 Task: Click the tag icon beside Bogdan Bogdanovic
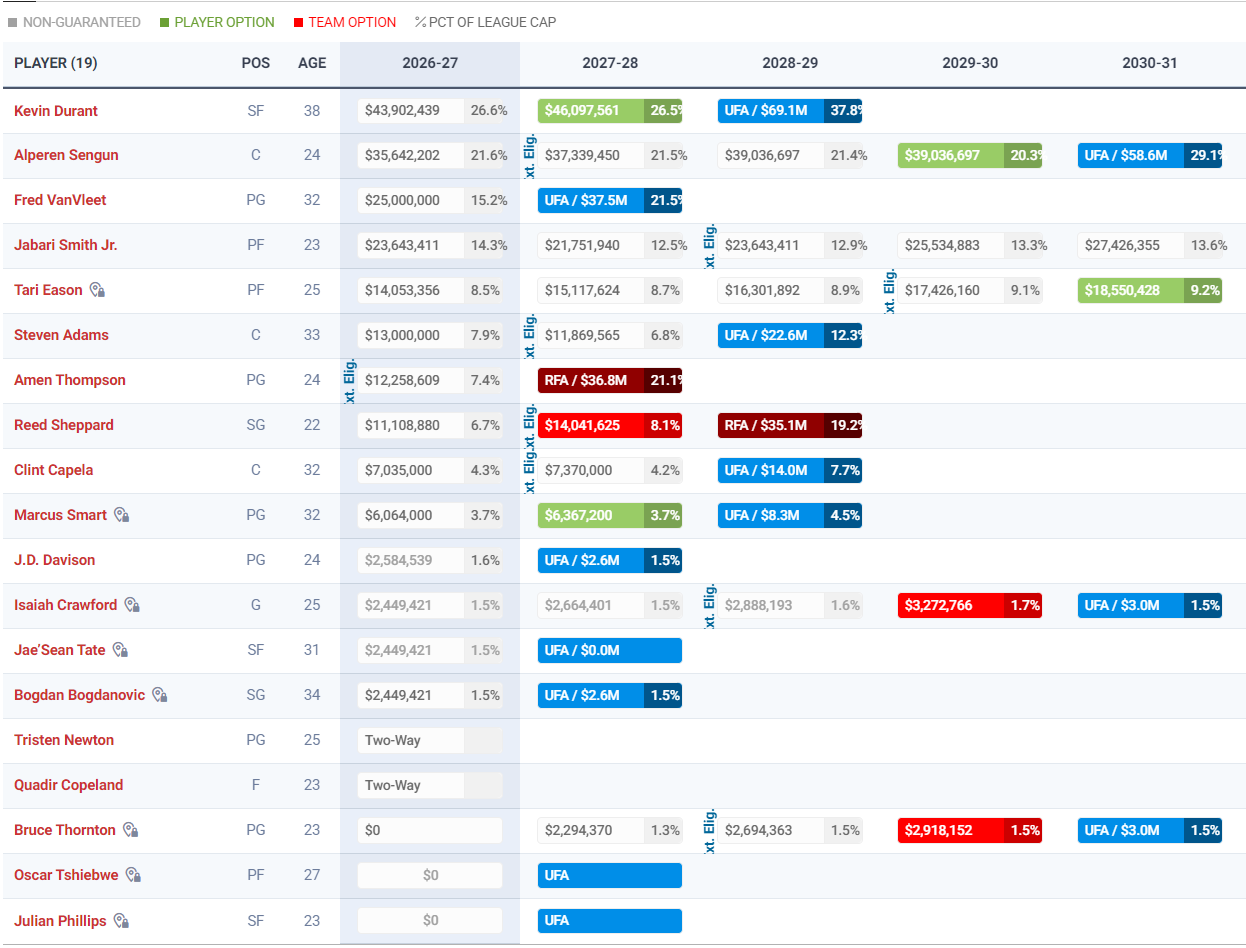(x=159, y=695)
